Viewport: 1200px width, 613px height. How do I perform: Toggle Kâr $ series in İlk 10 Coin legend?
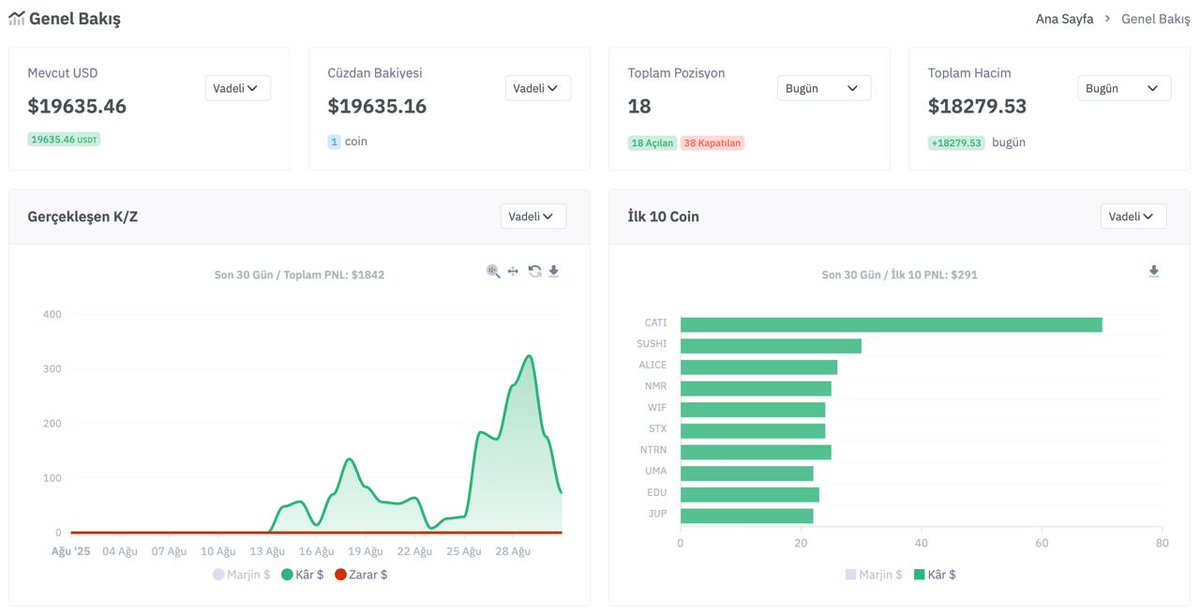tap(935, 575)
